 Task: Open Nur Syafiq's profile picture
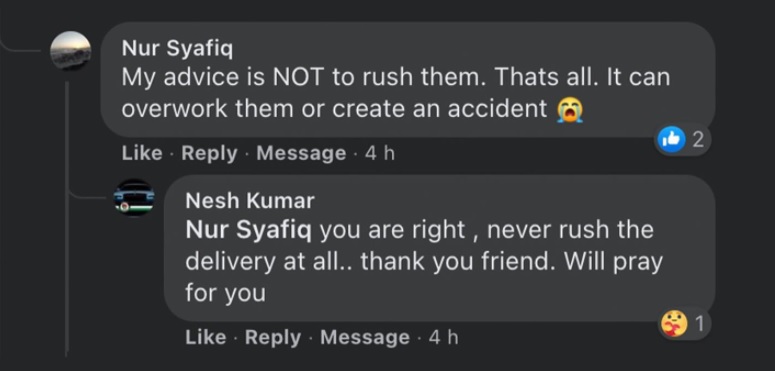click(71, 51)
